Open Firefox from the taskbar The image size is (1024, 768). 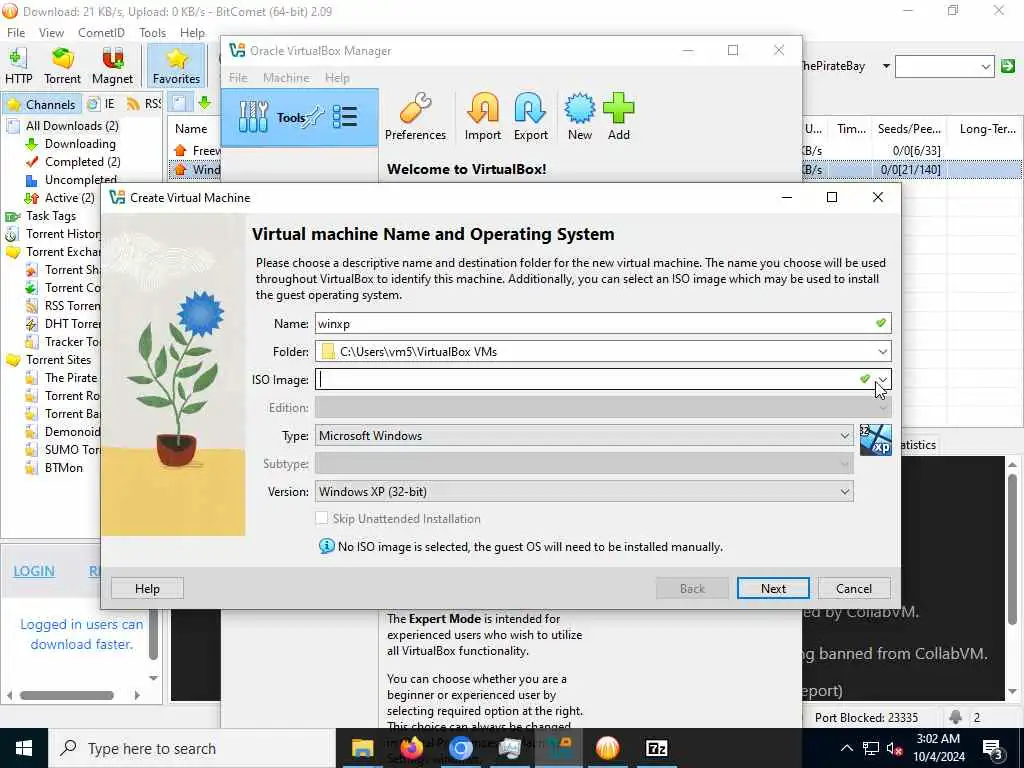click(x=411, y=748)
